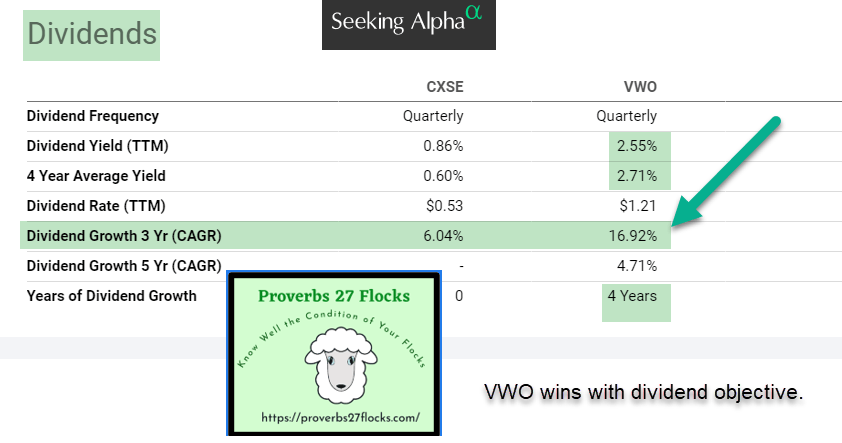Viewport: 842px width, 443px height.
Task: Click the 4 Year Average Yield label
Action: pyautogui.click(x=96, y=176)
